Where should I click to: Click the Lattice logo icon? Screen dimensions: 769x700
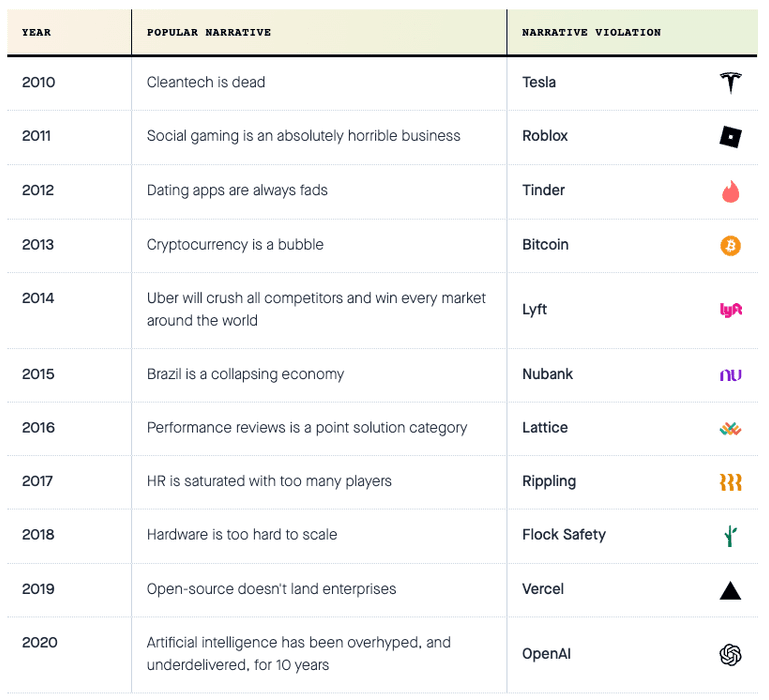731,428
